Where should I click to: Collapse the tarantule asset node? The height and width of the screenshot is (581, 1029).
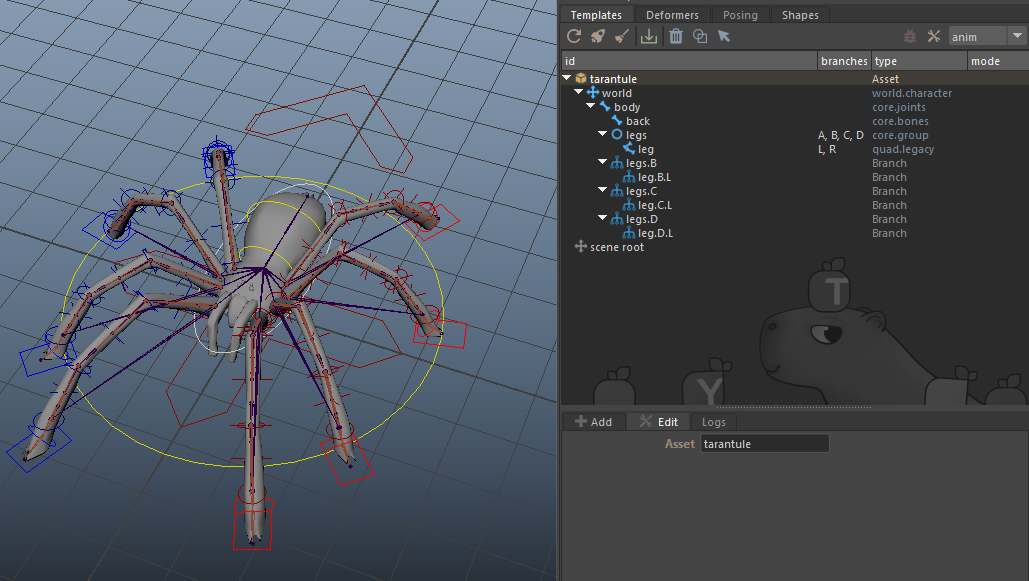568,79
